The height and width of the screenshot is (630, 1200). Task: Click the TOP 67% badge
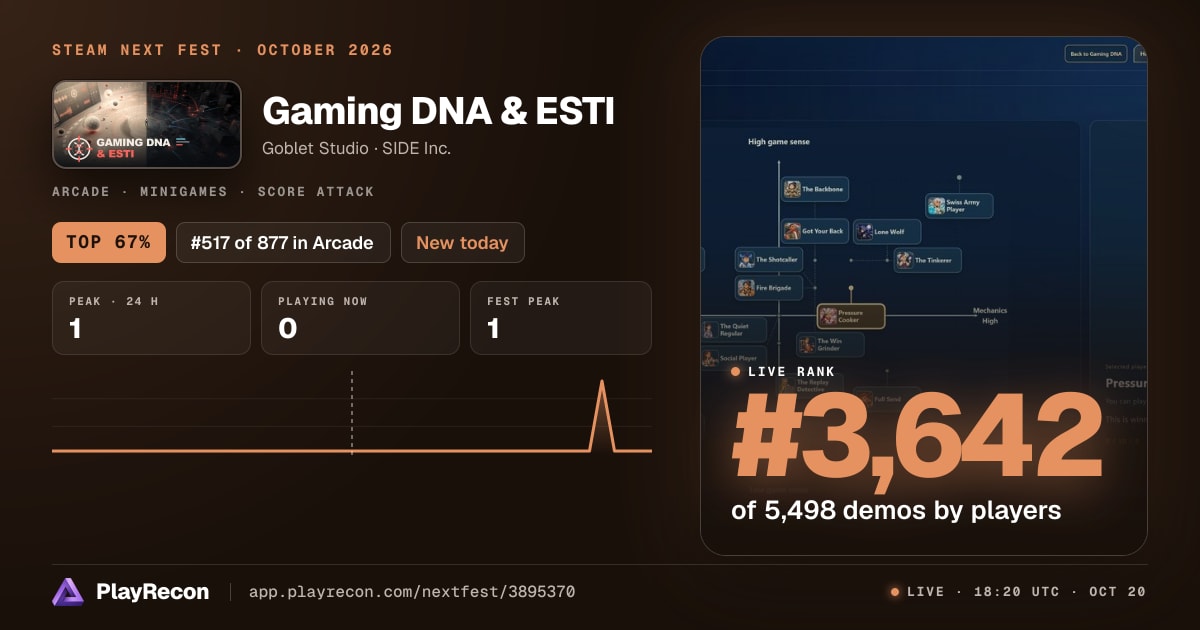coord(109,242)
